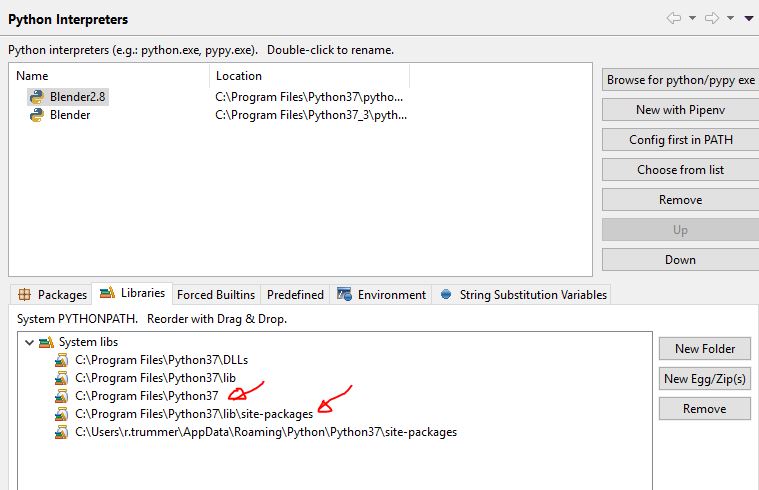
Task: Click the Python37_3\pyth... location cell
Action: coord(311,115)
